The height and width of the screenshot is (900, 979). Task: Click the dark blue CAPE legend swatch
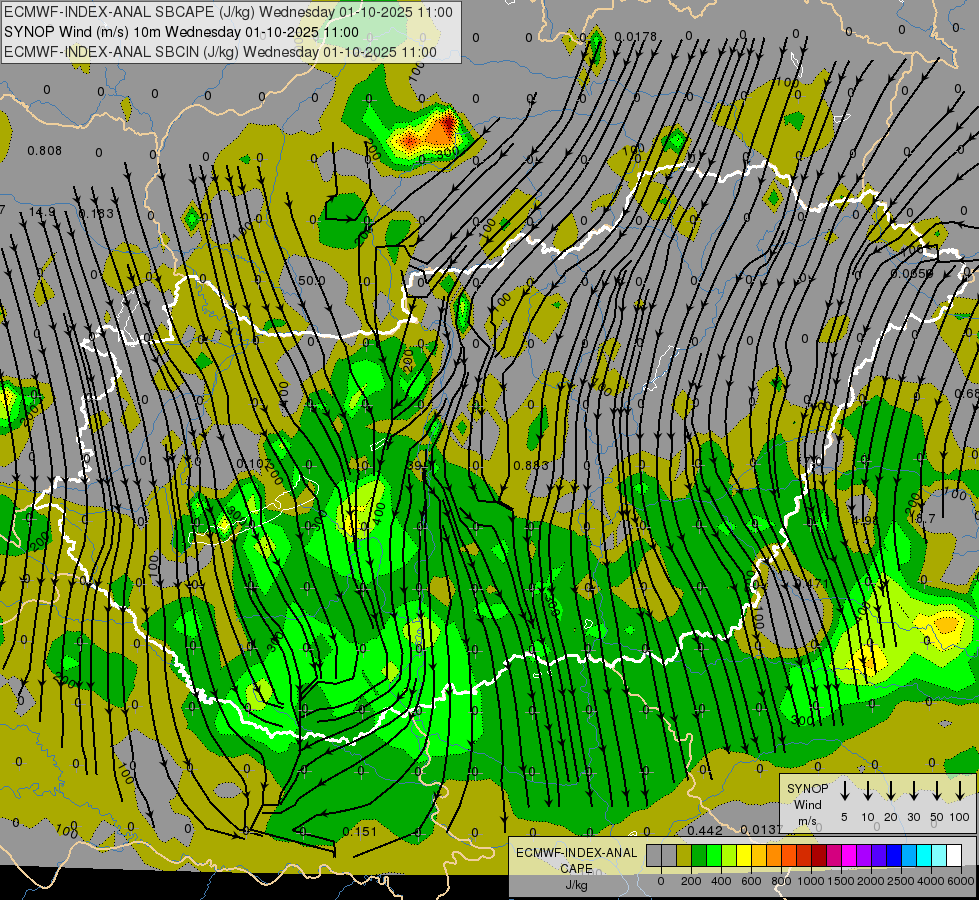894,855
